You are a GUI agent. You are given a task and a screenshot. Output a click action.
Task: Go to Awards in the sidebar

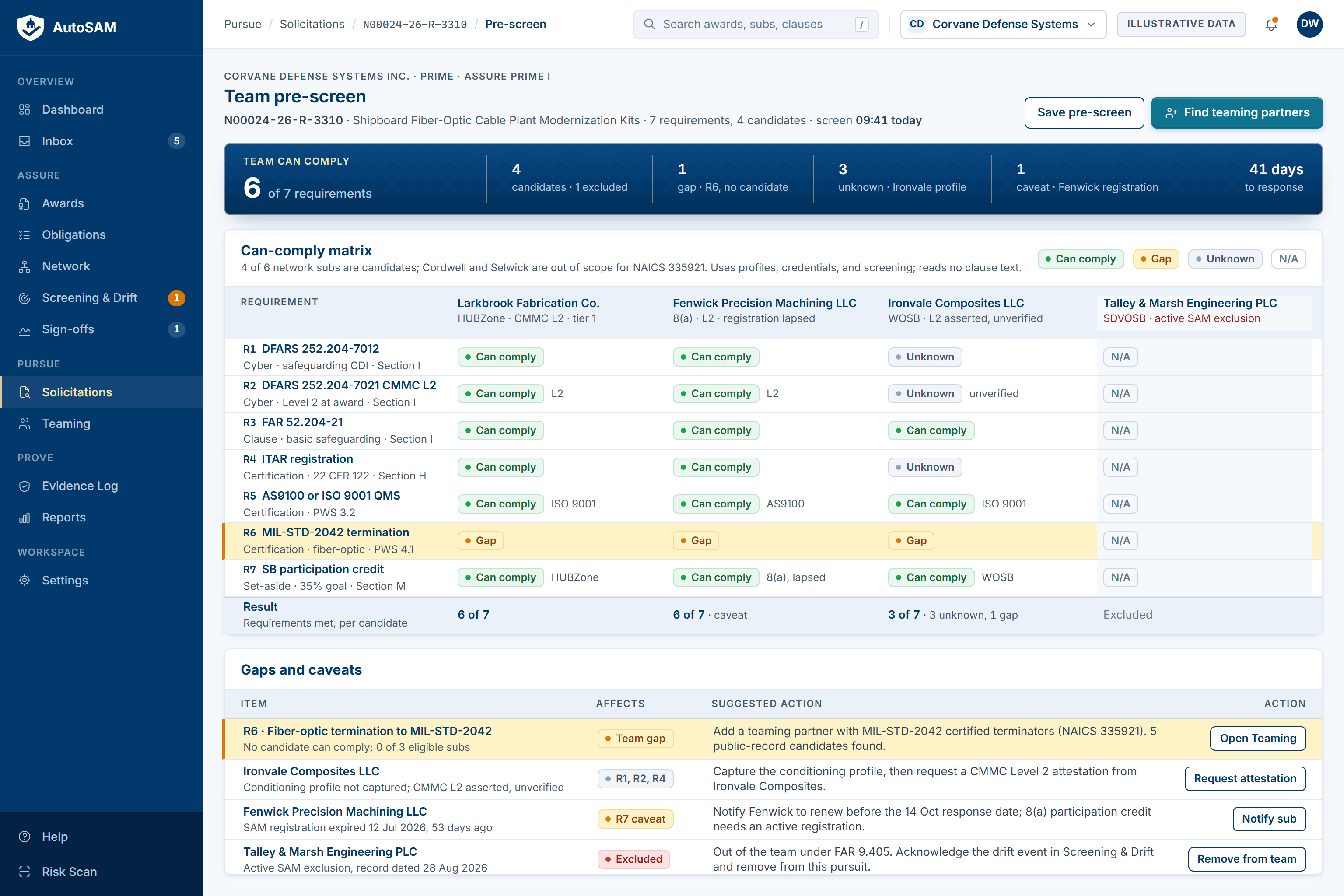[x=101, y=203]
